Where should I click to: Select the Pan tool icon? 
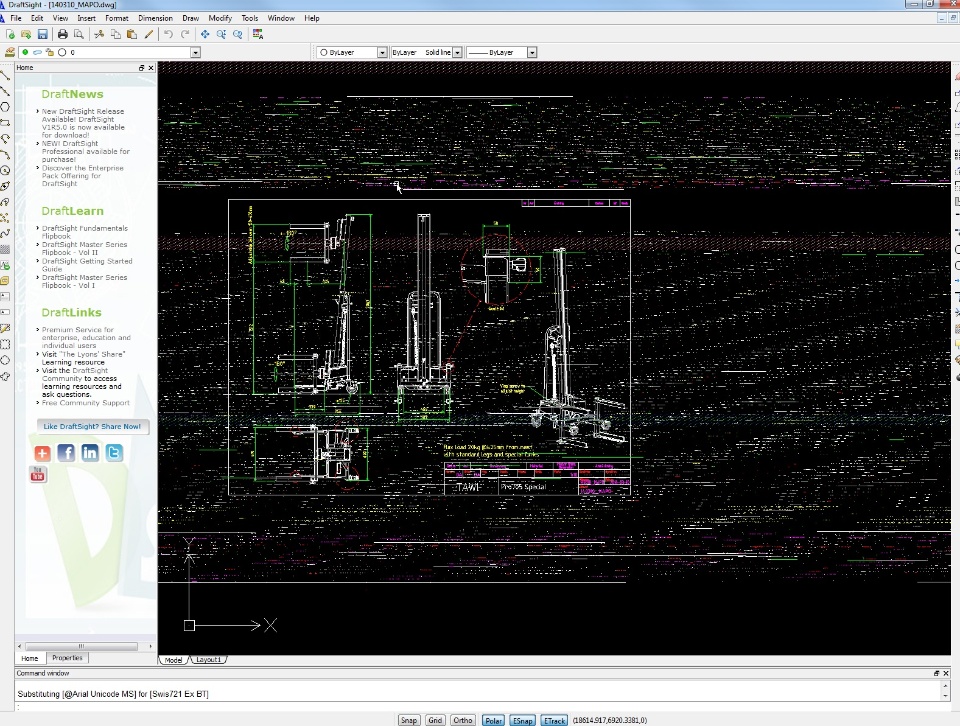(x=205, y=34)
